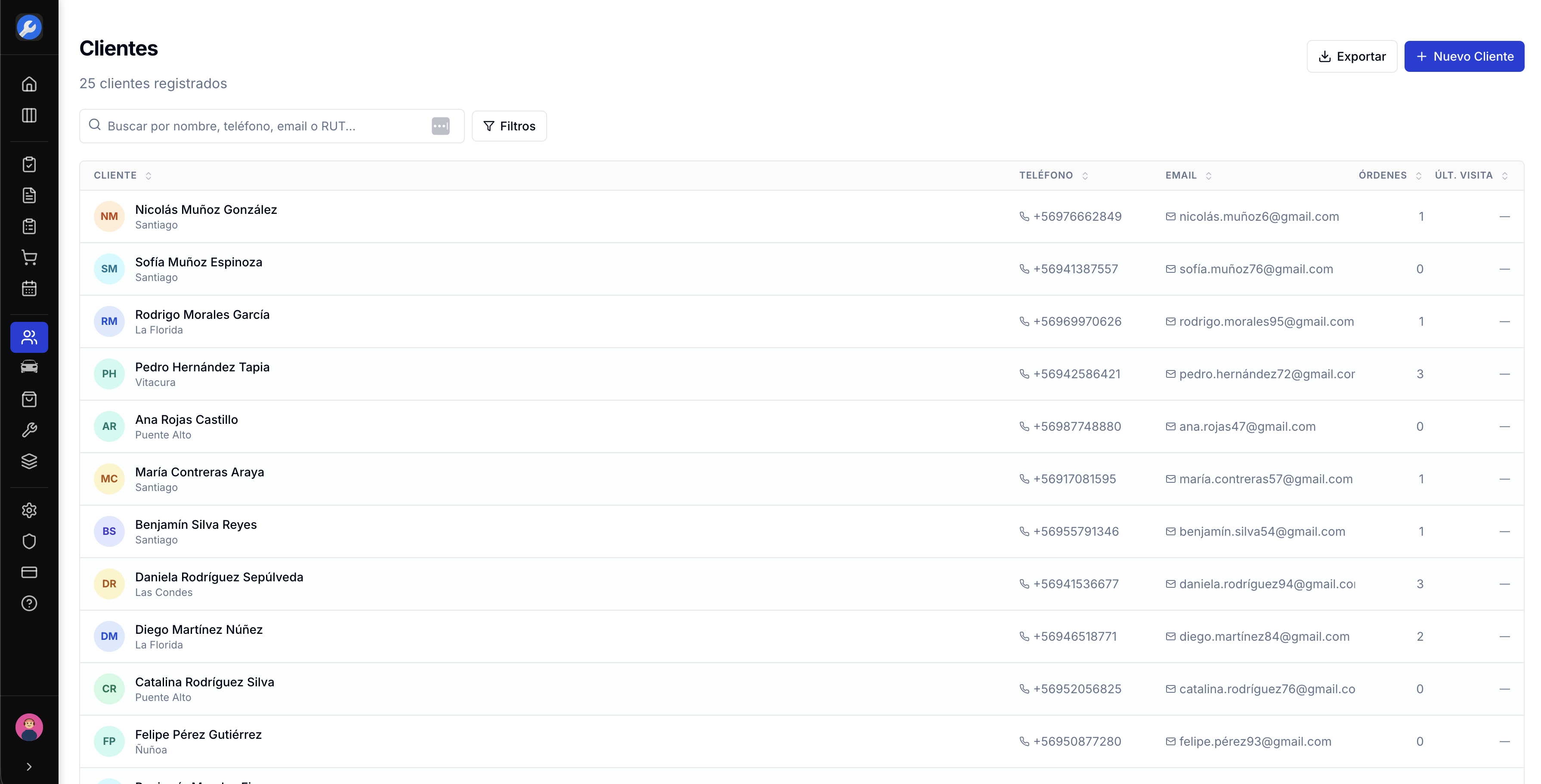Image resolution: width=1541 pixels, height=784 pixels.
Task: Open the help question mark icon
Action: 29,603
